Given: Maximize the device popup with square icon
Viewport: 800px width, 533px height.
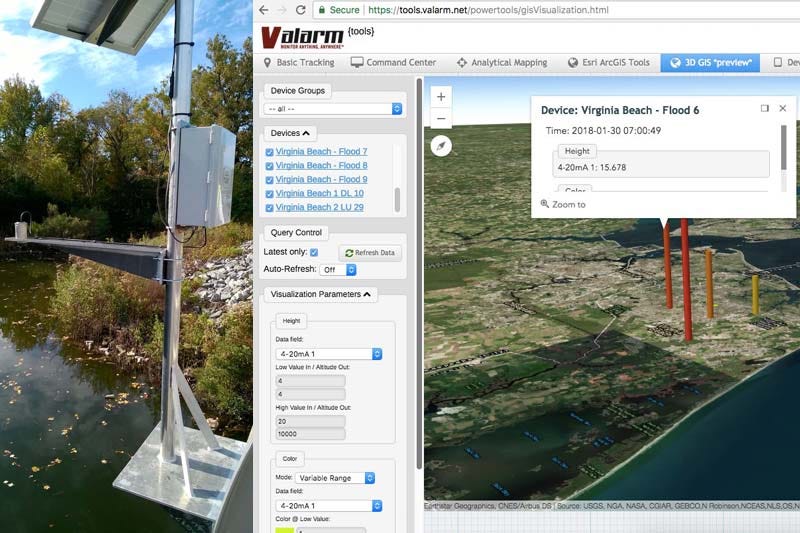Looking at the screenshot, I should click(764, 108).
